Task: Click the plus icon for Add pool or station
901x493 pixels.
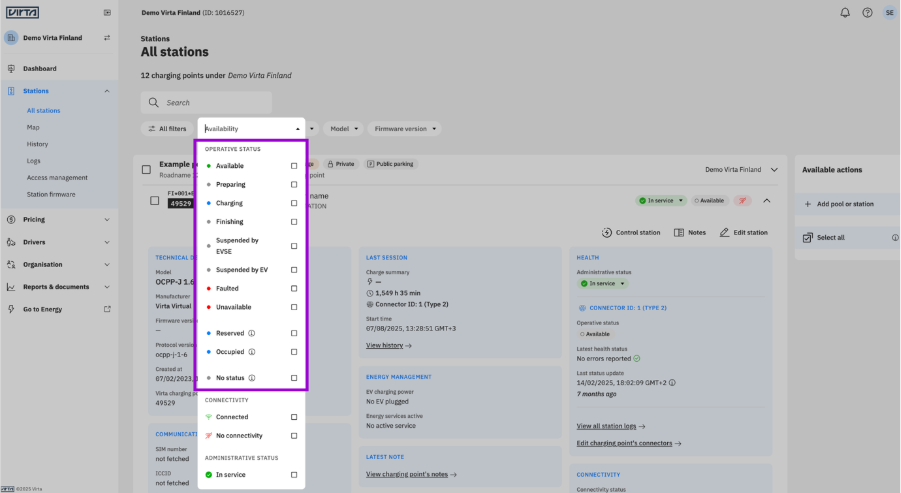Action: coord(807,204)
